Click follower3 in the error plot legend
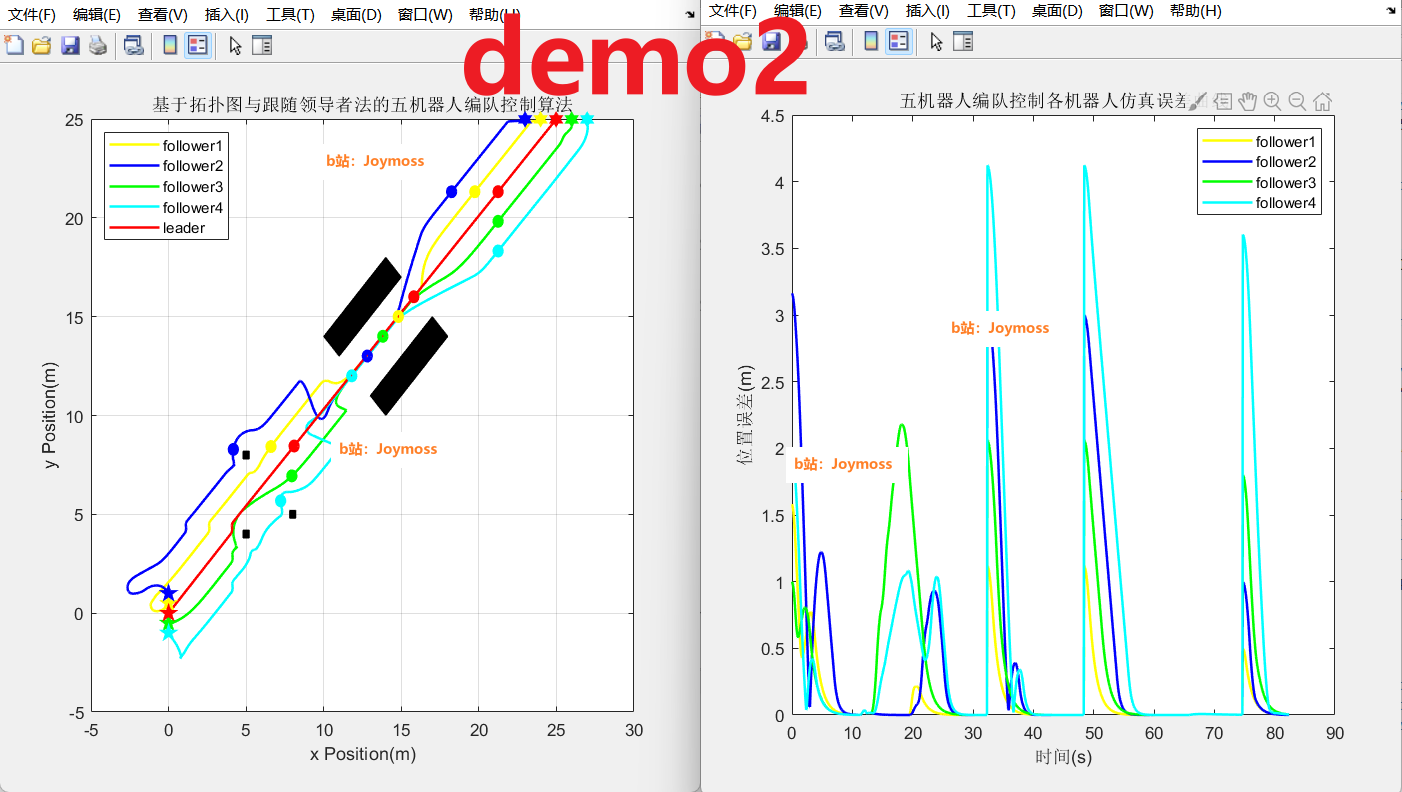The width and height of the screenshot is (1402, 792). click(1288, 183)
